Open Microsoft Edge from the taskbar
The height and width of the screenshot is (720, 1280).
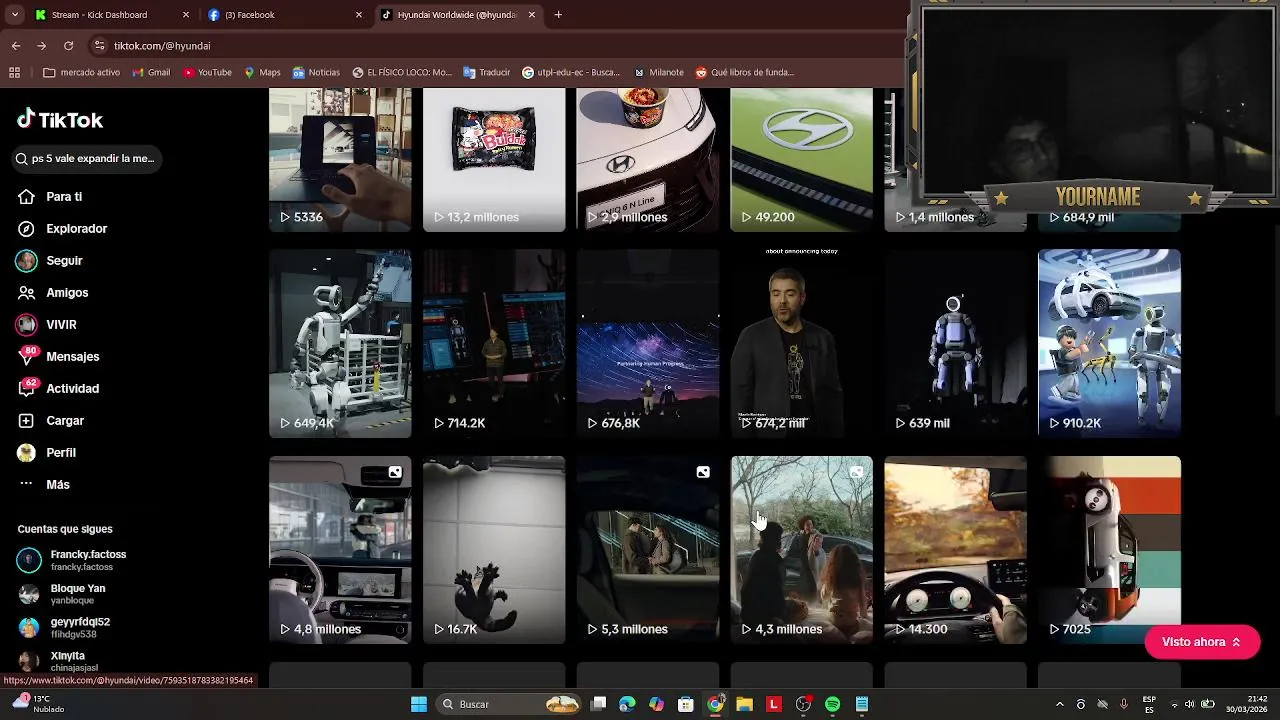tap(627, 704)
